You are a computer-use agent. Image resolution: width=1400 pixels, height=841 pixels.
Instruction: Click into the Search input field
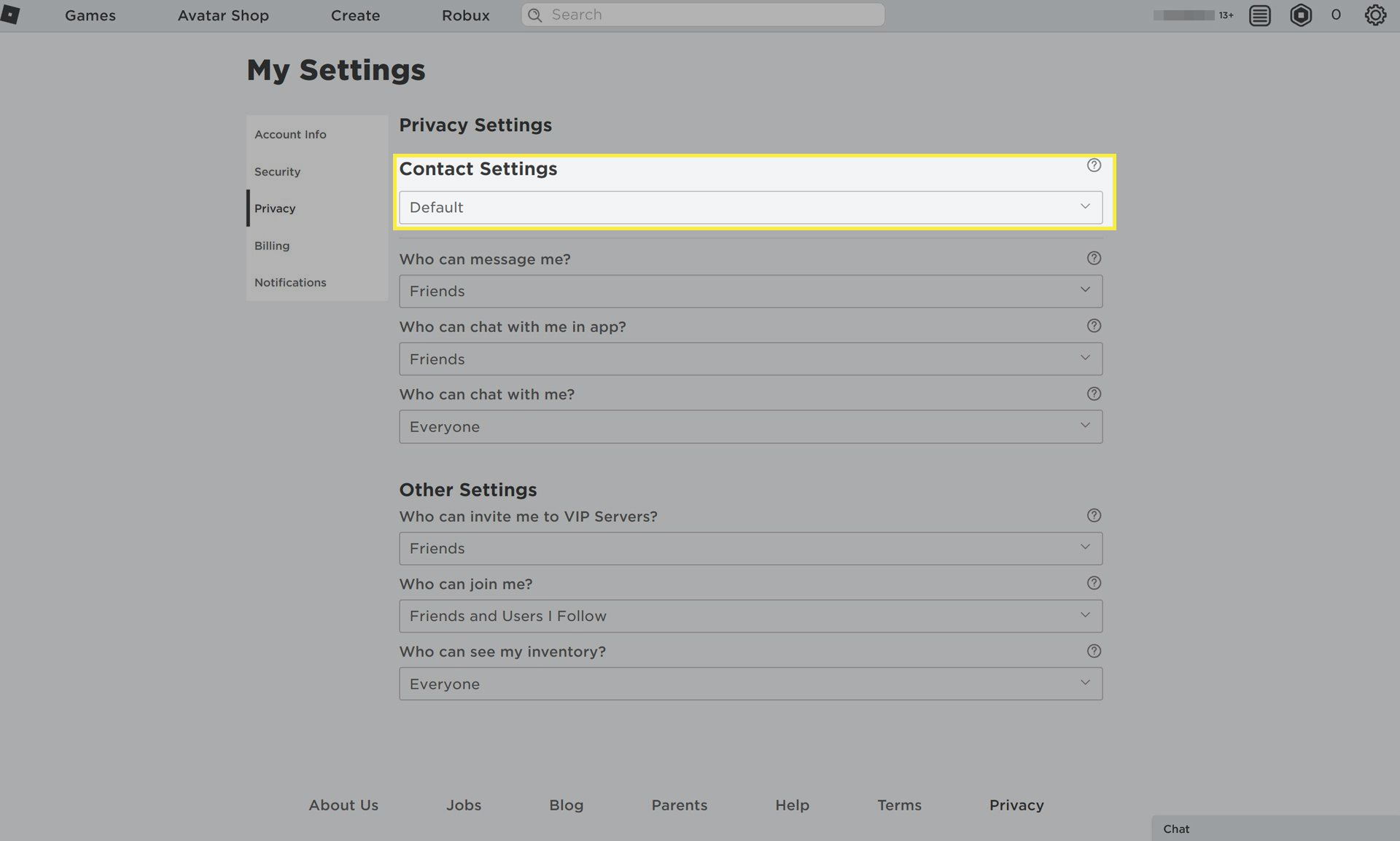tap(703, 15)
